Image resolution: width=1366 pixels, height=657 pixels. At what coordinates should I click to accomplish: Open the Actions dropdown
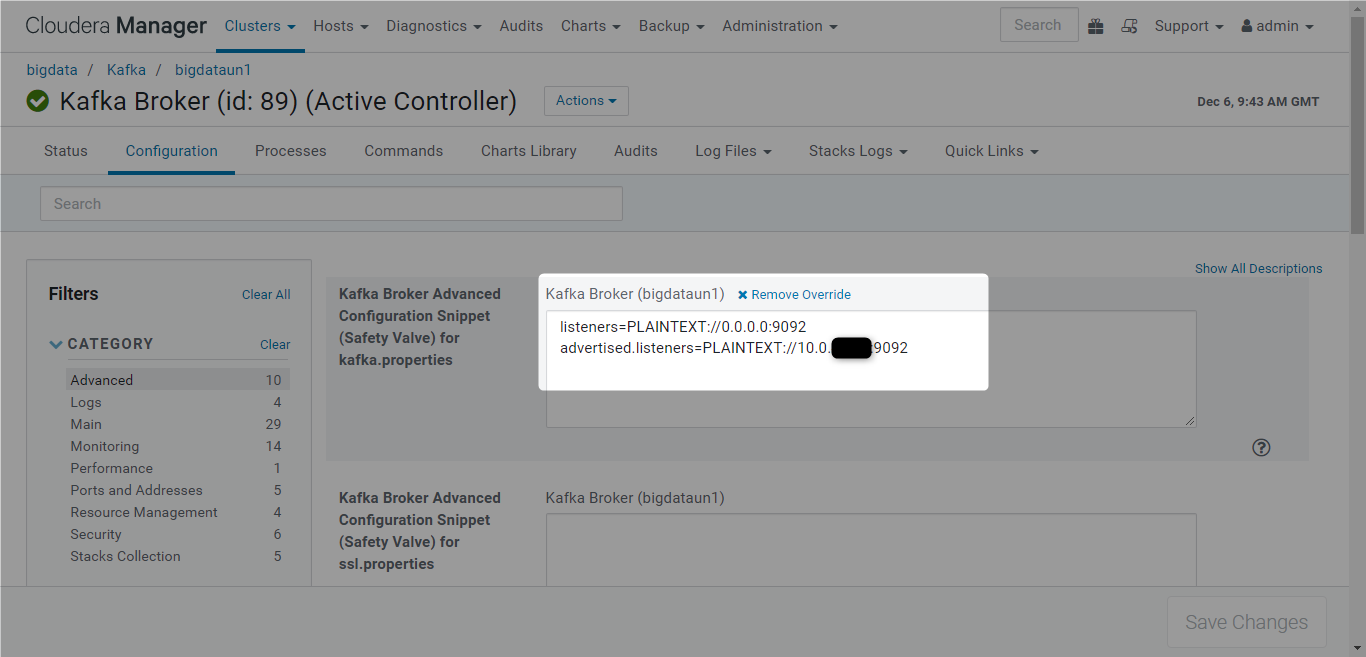(586, 100)
